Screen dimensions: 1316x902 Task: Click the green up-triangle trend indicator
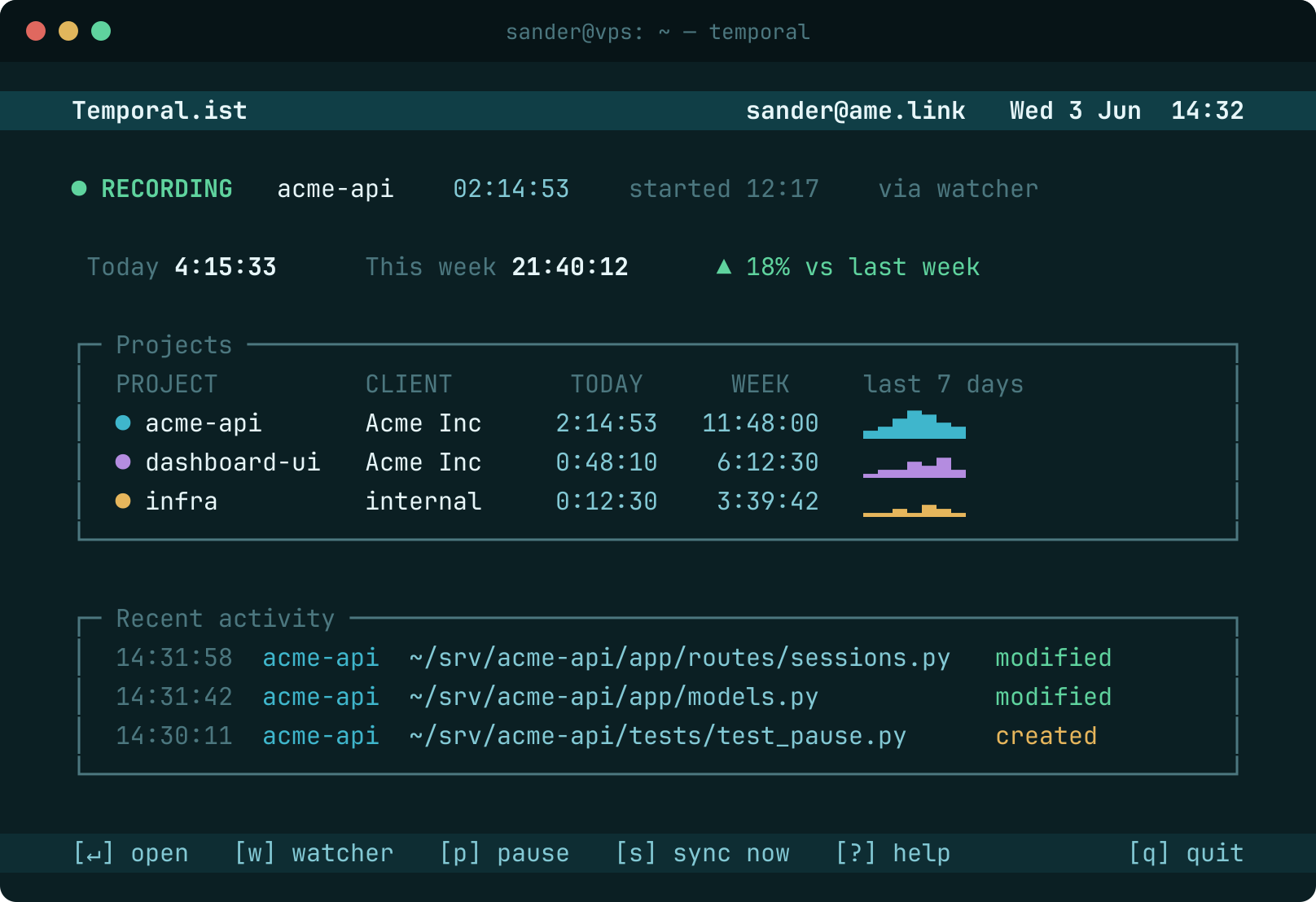click(723, 267)
